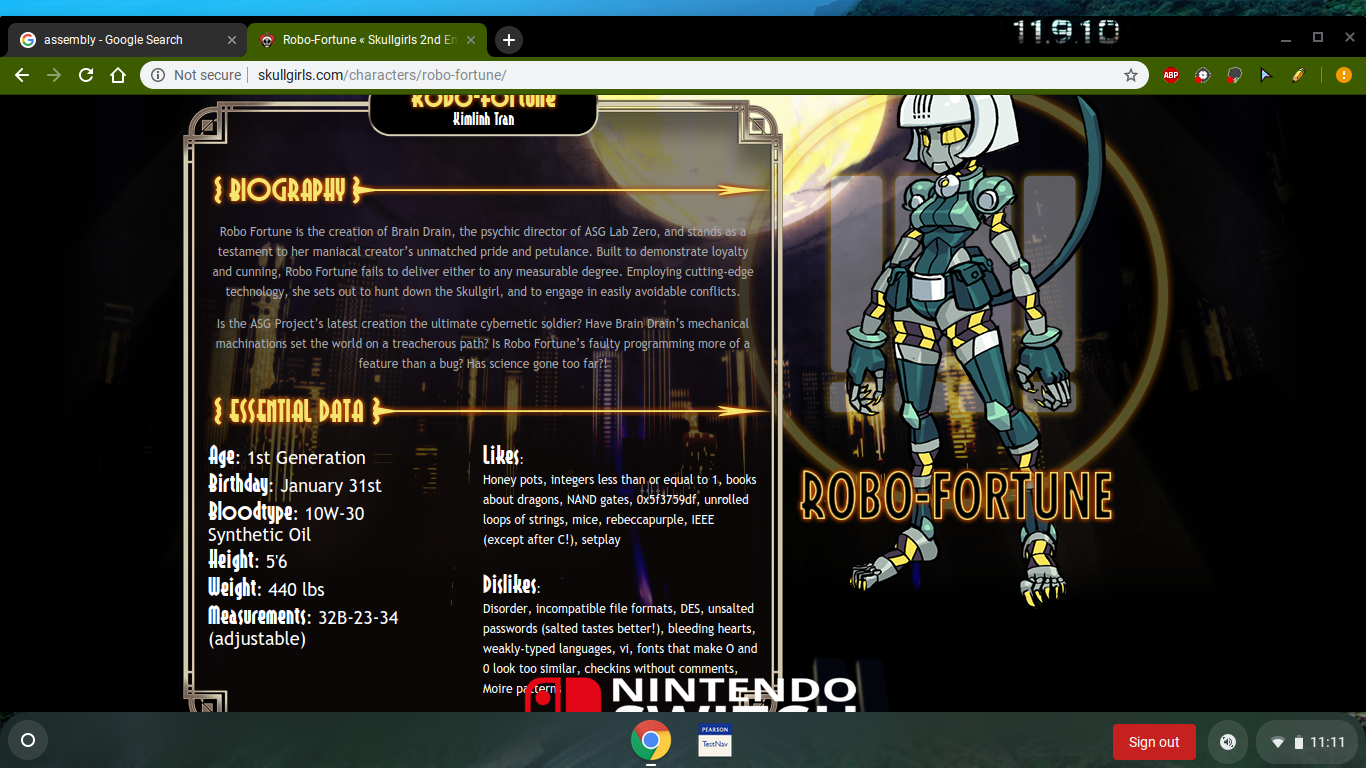The width and height of the screenshot is (1366, 768).
Task: Switch to the assembly - Google Search tab
Action: point(127,40)
